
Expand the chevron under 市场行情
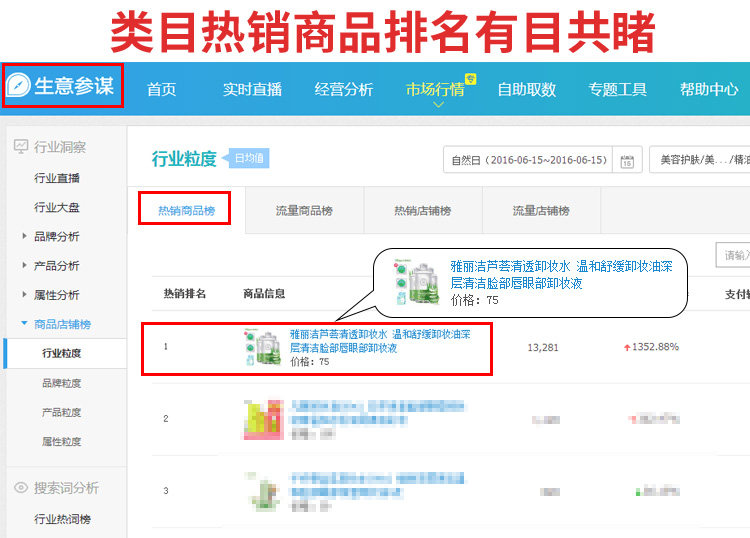pos(438,104)
